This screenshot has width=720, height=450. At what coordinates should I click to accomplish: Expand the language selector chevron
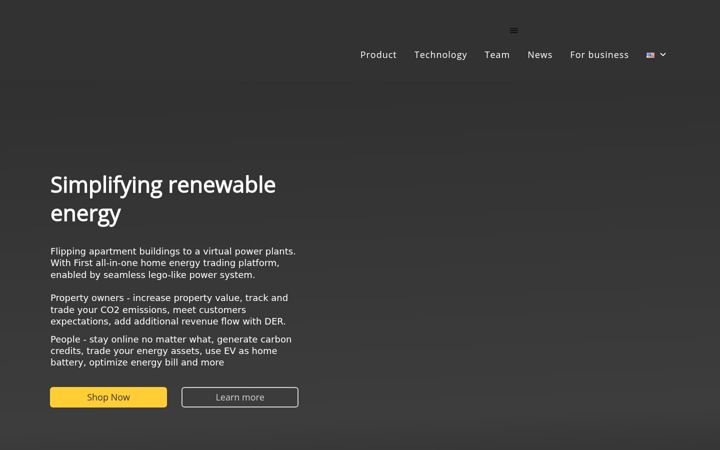tap(663, 54)
